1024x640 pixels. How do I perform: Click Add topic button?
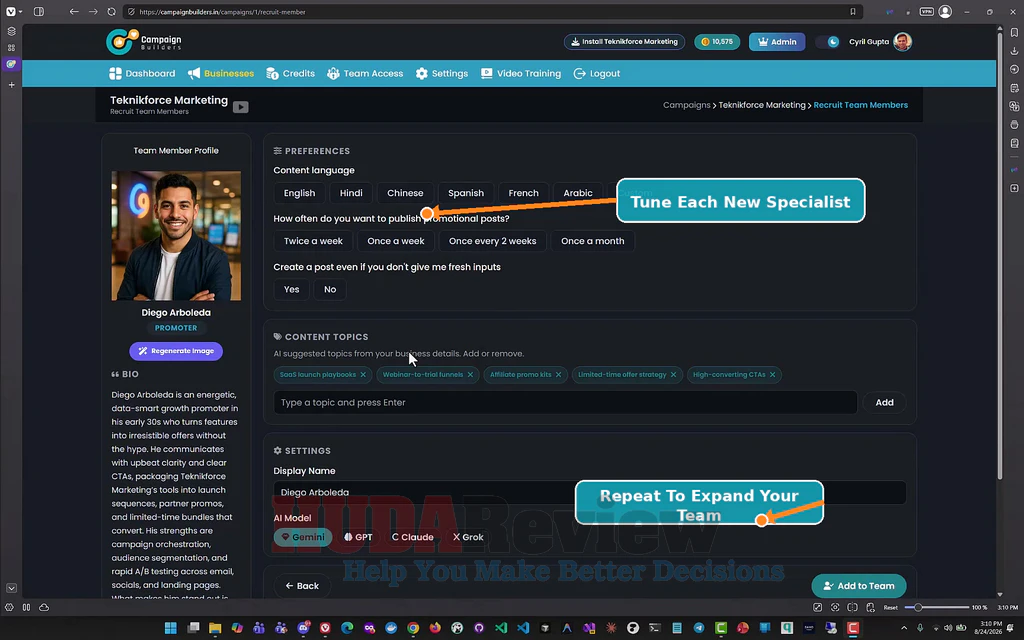point(884,402)
